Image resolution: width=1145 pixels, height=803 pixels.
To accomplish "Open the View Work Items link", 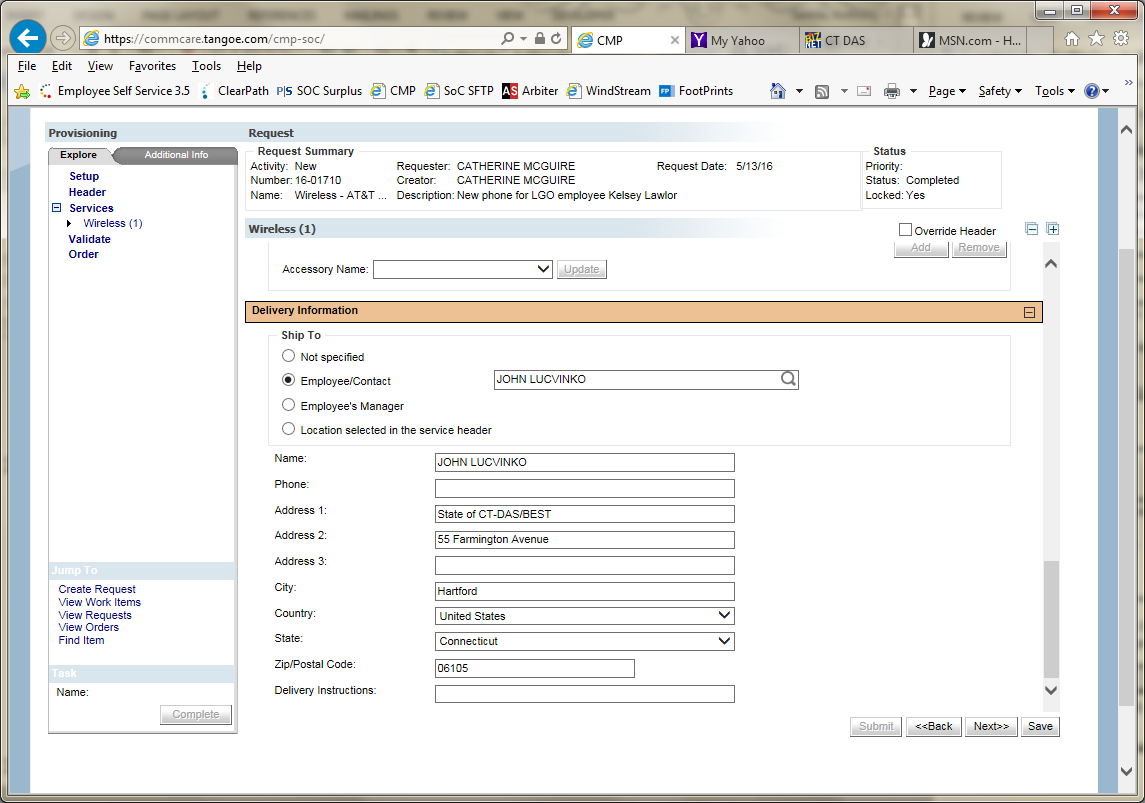I will tap(99, 602).
